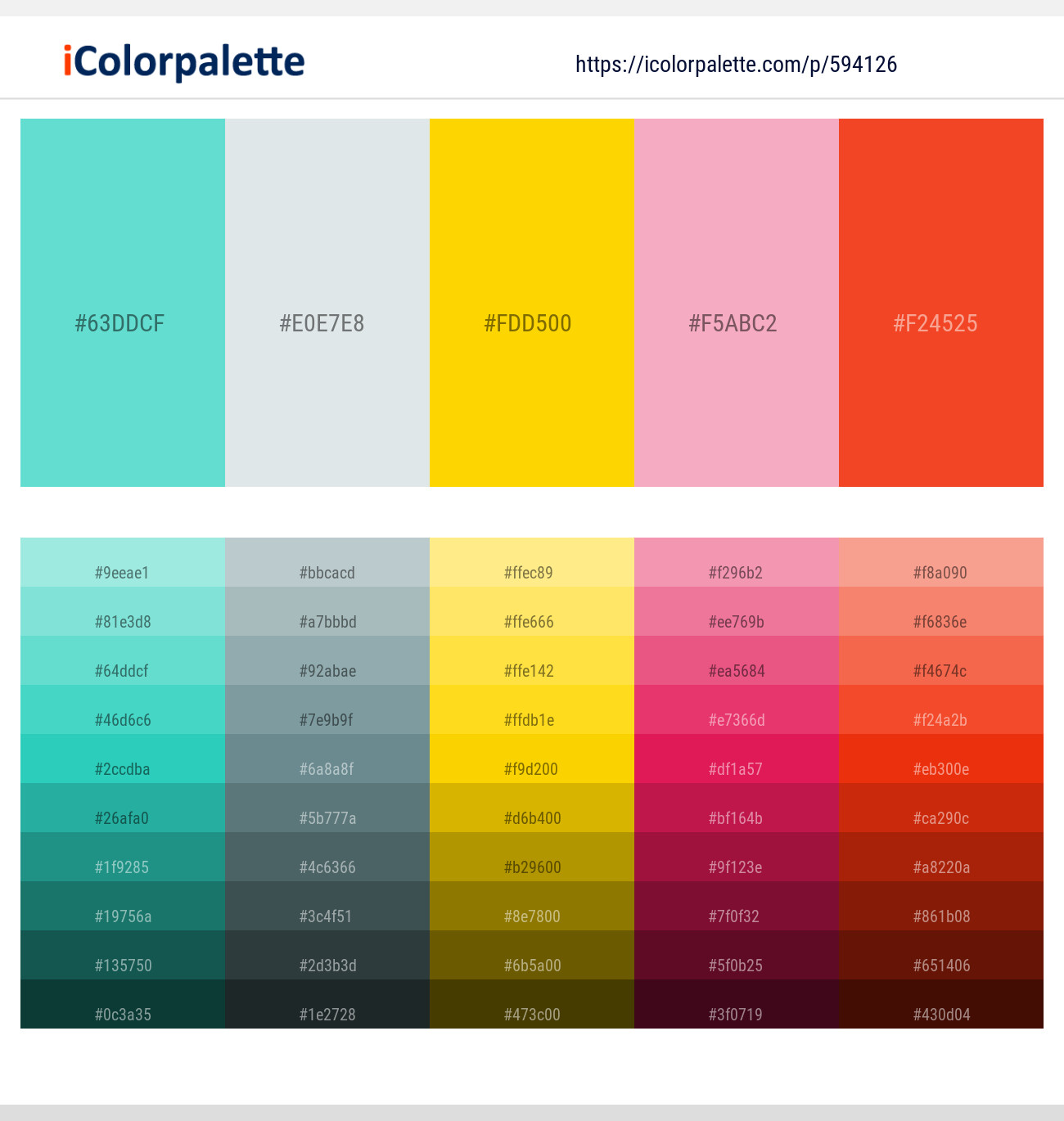Viewport: 1064px width, 1121px height.
Task: Click the #ee769b pink shade
Action: [737, 611]
